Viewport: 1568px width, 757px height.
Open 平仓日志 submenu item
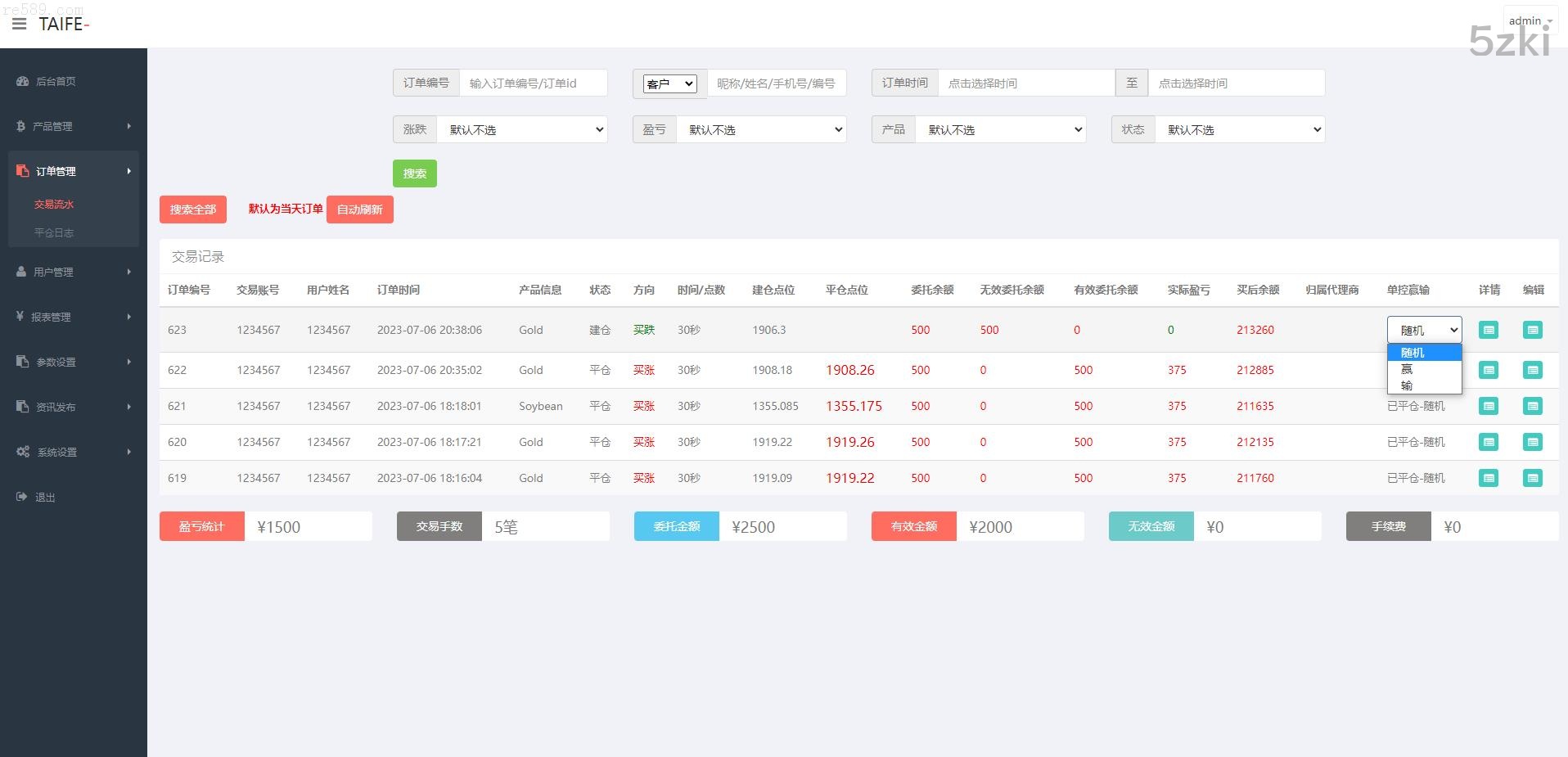point(54,232)
